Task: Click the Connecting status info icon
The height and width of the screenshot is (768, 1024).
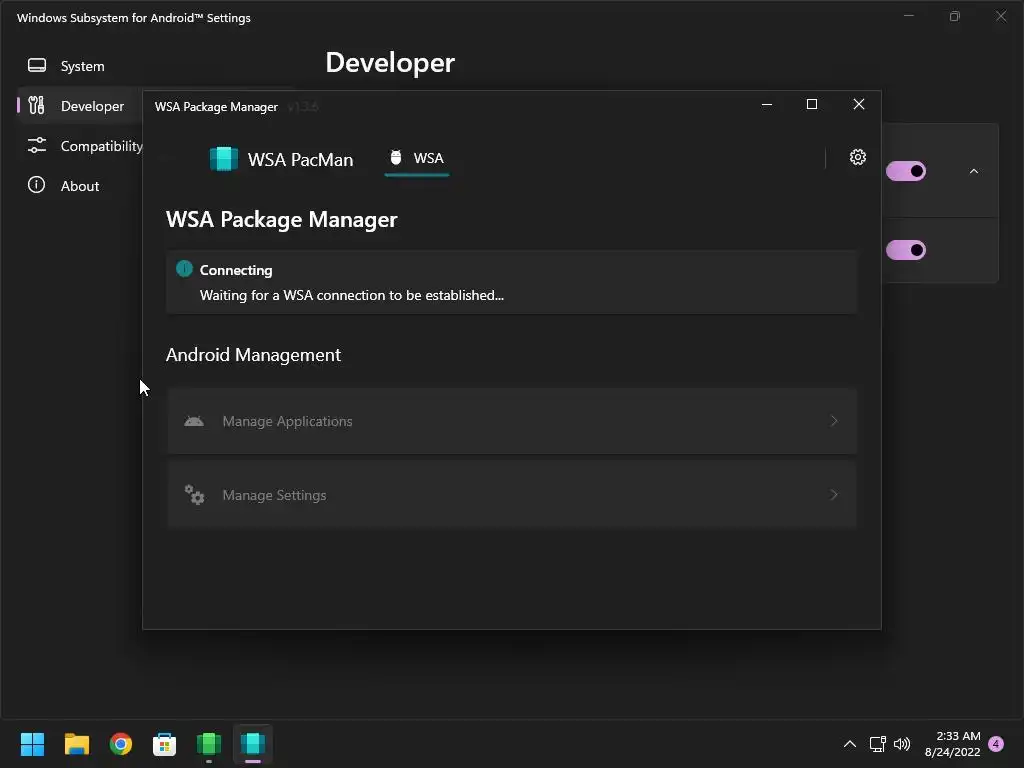Action: (x=184, y=269)
